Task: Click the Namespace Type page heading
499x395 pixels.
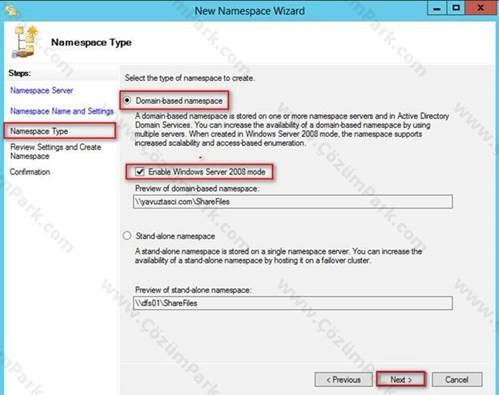Action: tap(91, 43)
